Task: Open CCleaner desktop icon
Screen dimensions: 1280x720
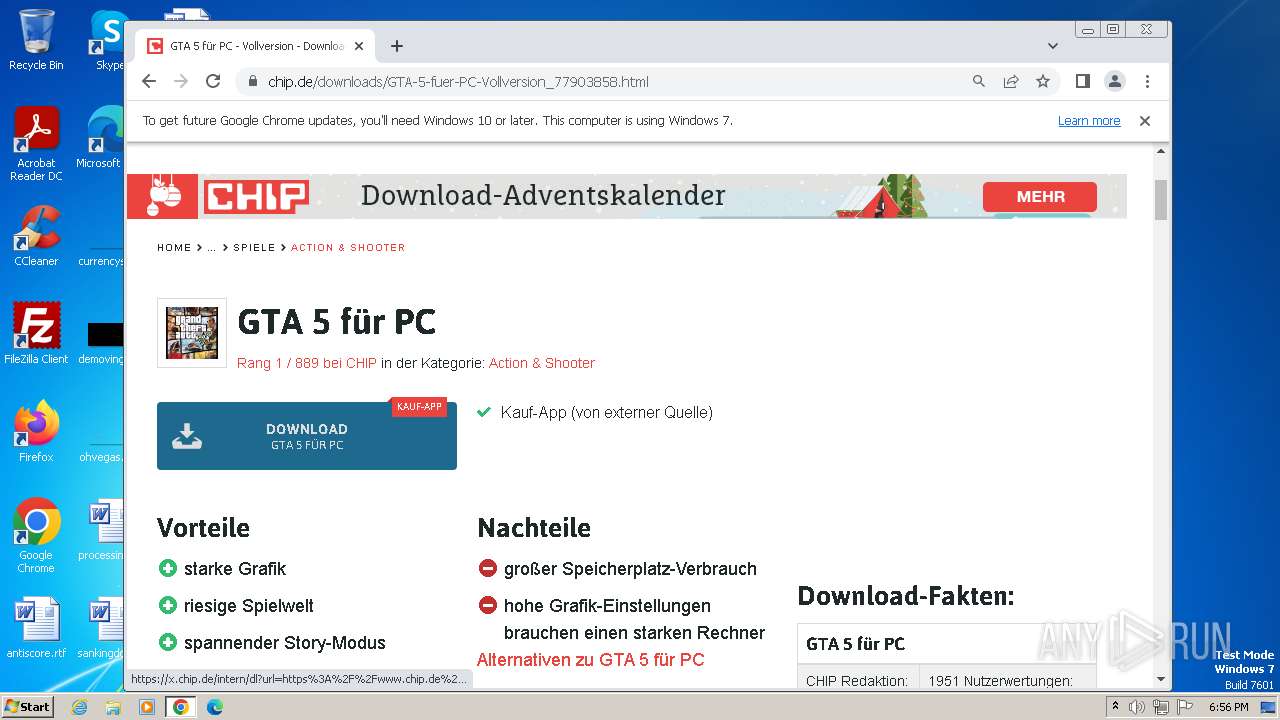Action: pyautogui.click(x=36, y=236)
